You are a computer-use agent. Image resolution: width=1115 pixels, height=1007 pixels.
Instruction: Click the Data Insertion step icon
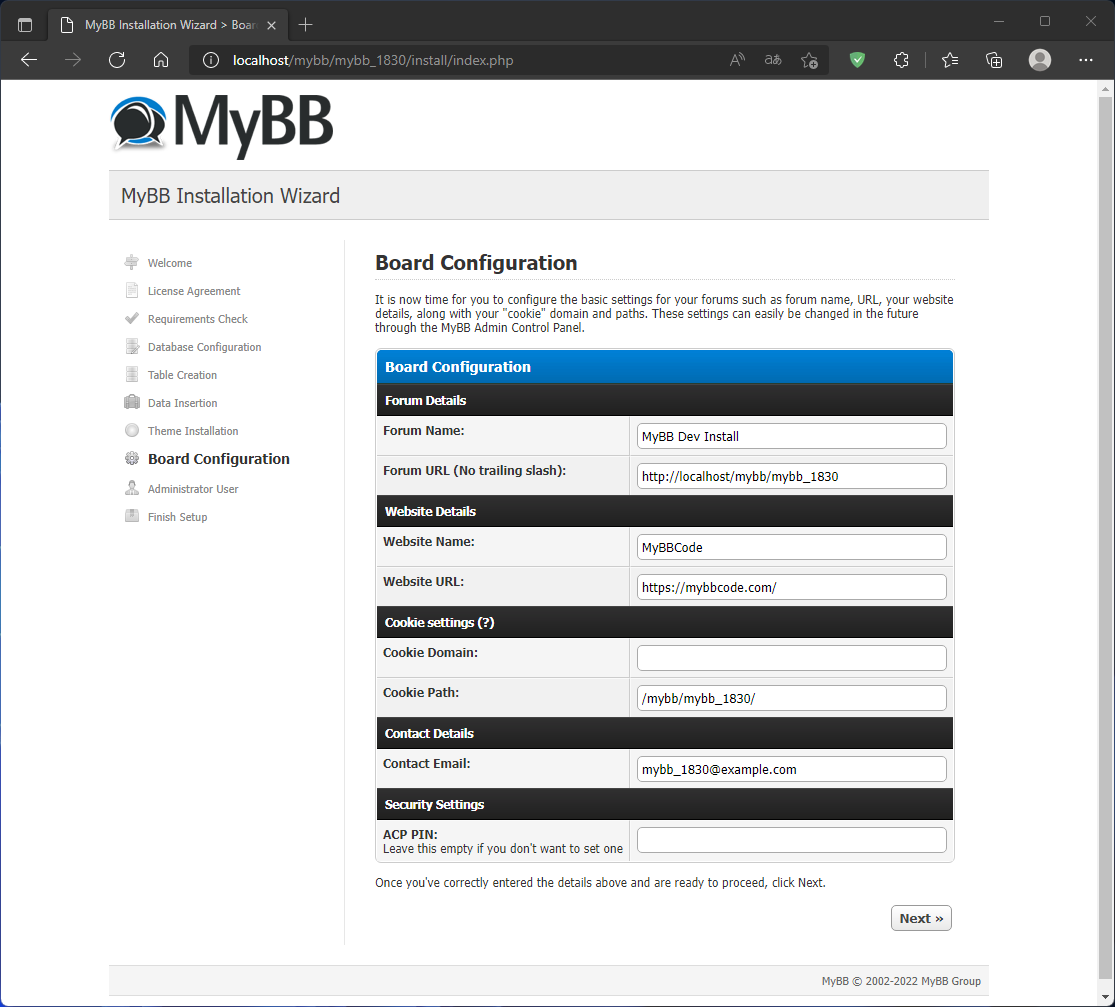(x=132, y=403)
